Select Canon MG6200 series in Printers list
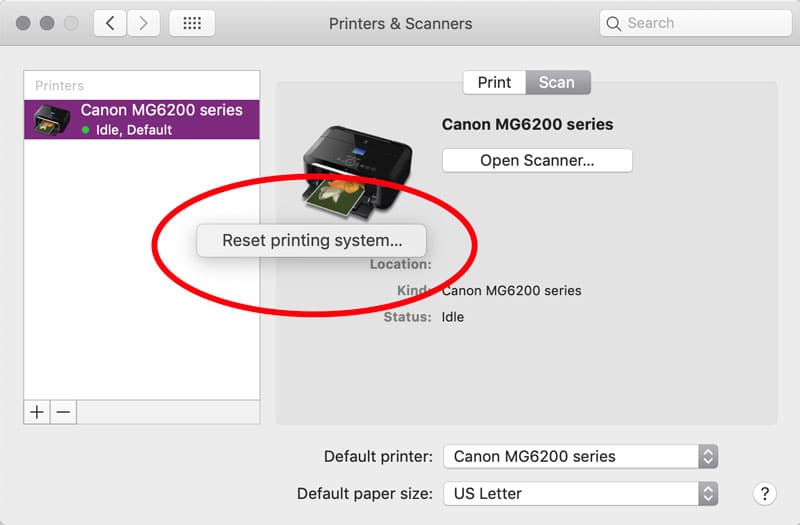 (x=161, y=111)
